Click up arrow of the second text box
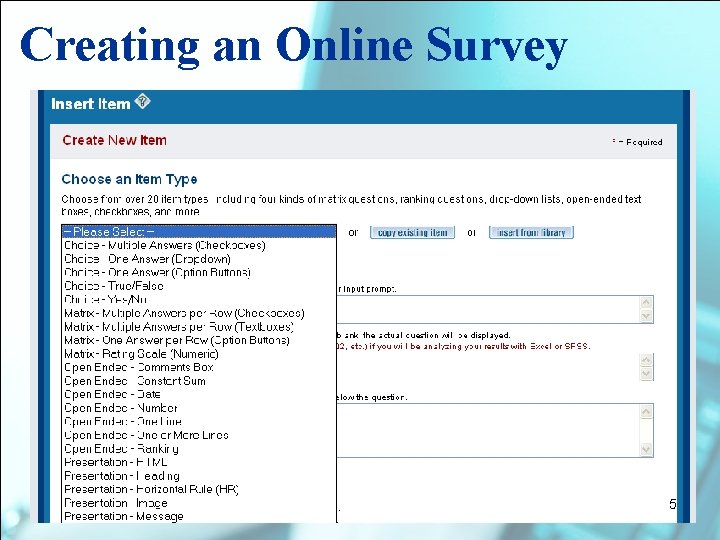This screenshot has width=720, height=540. click(646, 360)
